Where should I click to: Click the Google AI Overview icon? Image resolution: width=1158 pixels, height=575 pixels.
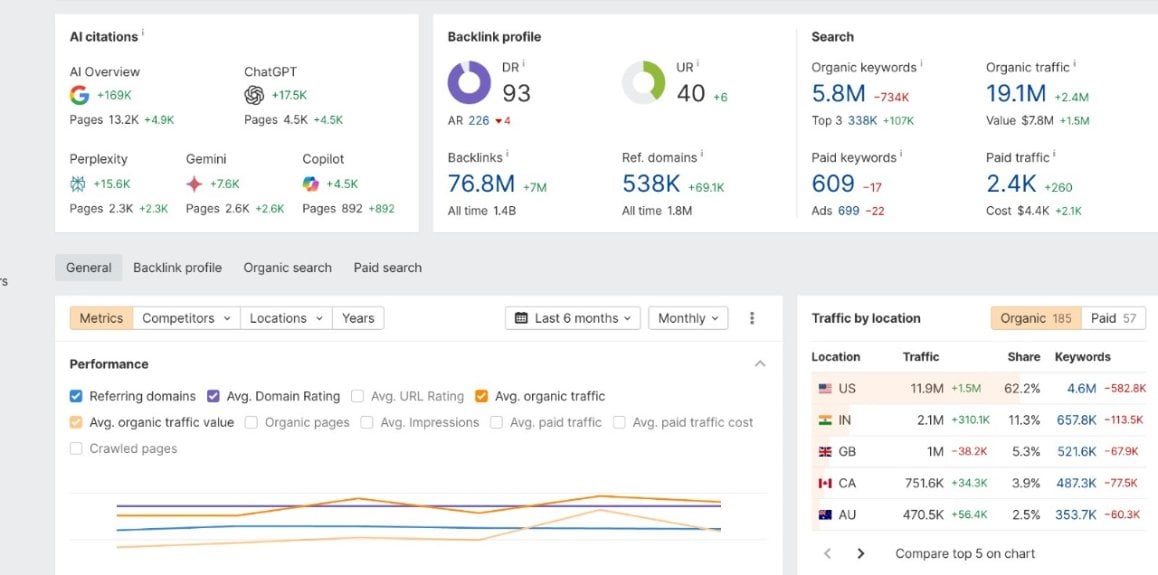79,95
